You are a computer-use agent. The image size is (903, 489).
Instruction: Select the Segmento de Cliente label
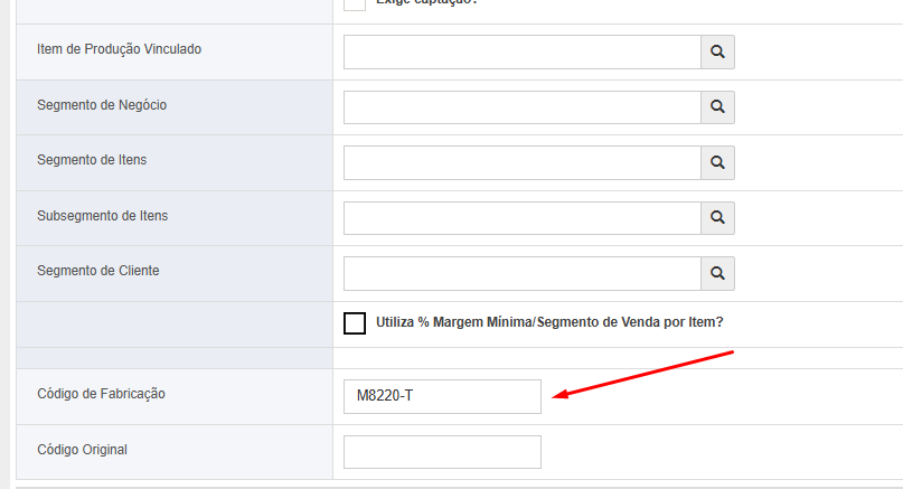98,271
